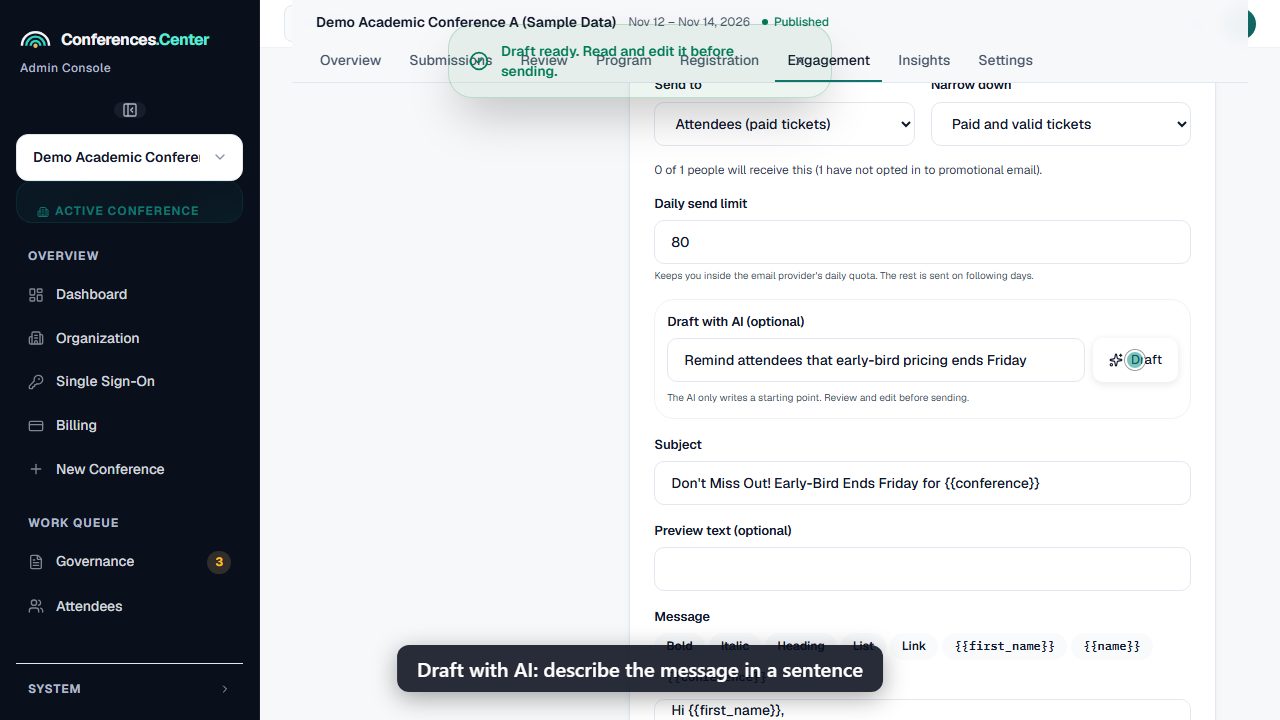This screenshot has width=1280, height=720.
Task: Click the plus icon for New Conference
Action: click(36, 469)
